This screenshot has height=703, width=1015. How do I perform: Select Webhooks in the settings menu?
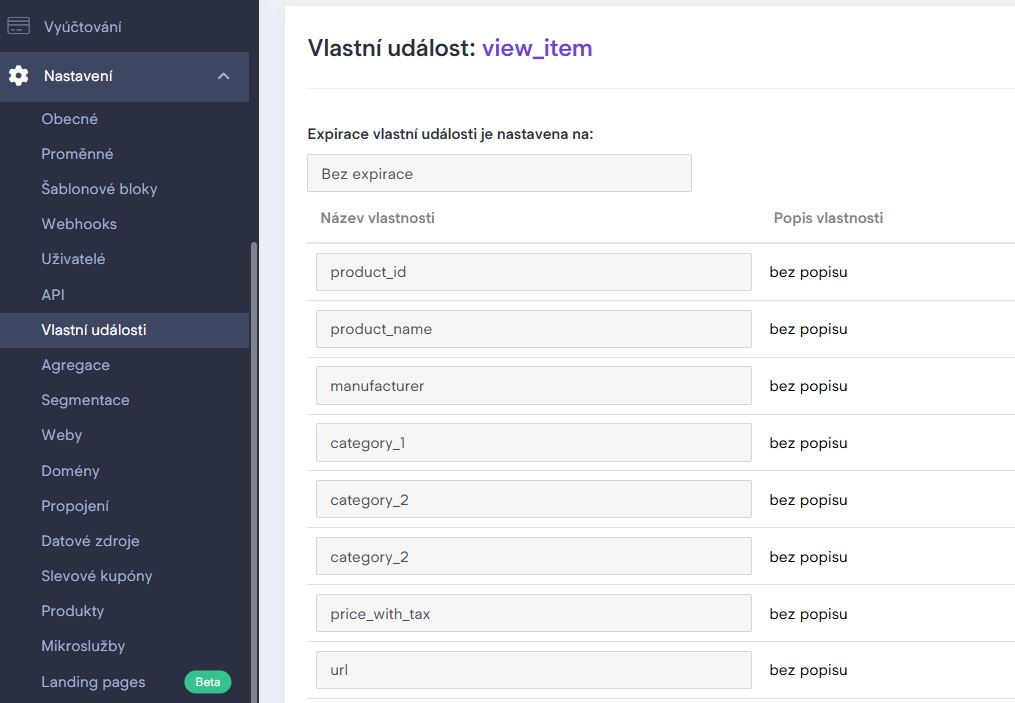[x=79, y=224]
